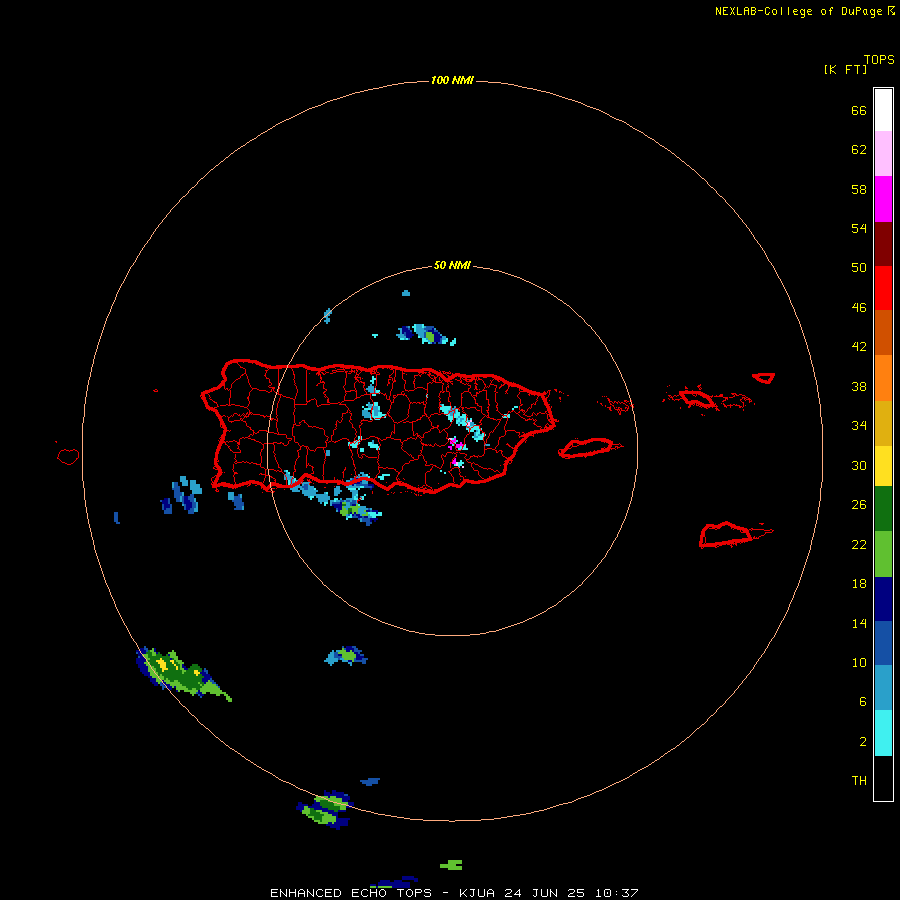
Task: Click the "46" legend value
Action: coord(859,308)
